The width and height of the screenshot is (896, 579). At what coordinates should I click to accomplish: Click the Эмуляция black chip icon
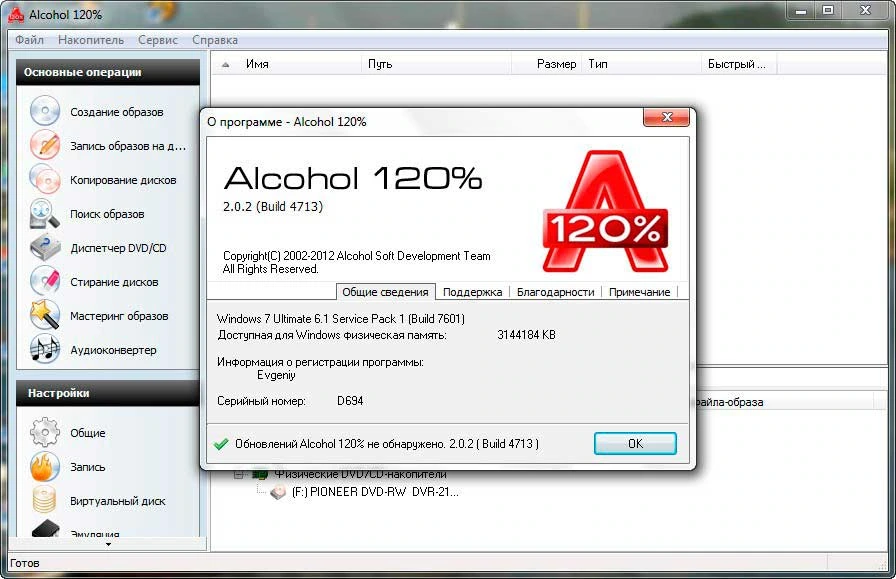pos(46,529)
